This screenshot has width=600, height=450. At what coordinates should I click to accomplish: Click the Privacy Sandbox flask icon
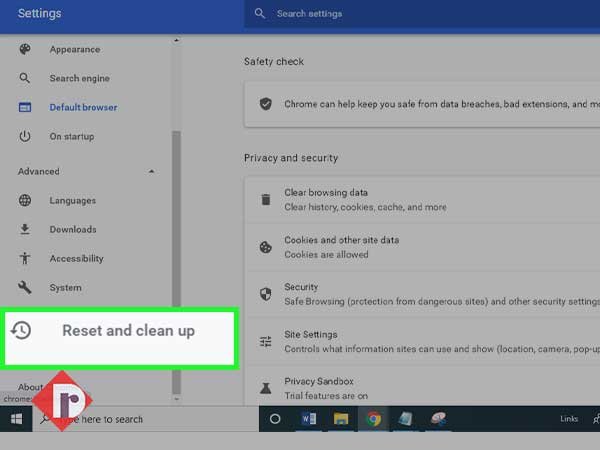click(266, 388)
